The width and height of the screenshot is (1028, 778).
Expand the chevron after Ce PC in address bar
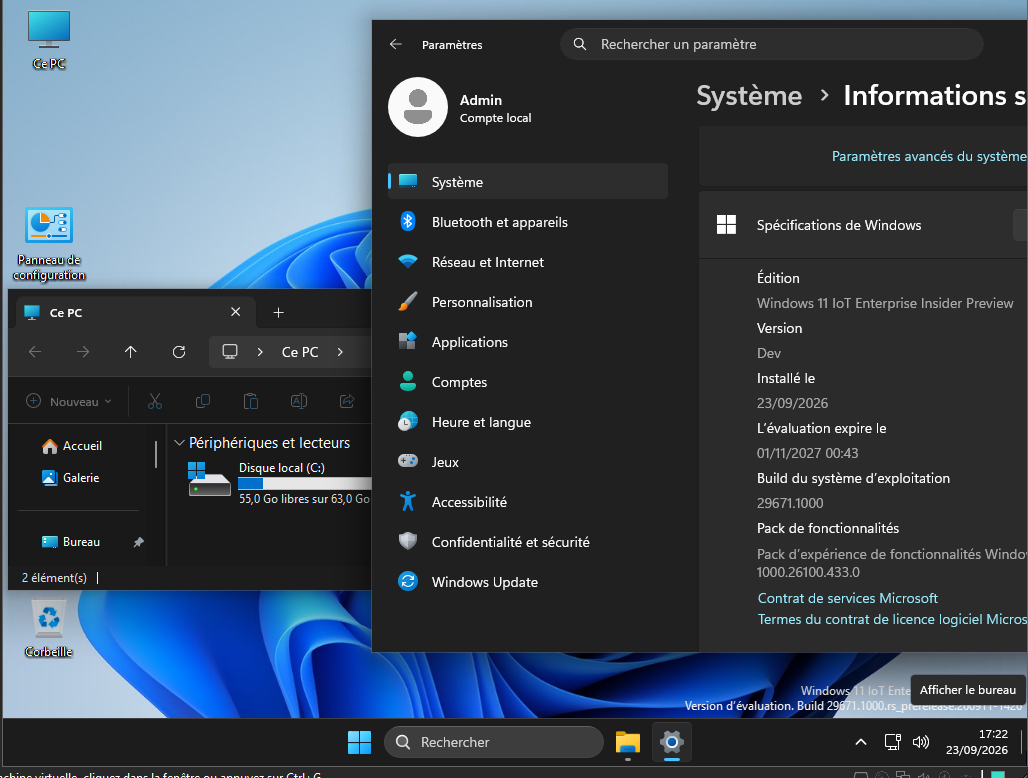(x=340, y=352)
